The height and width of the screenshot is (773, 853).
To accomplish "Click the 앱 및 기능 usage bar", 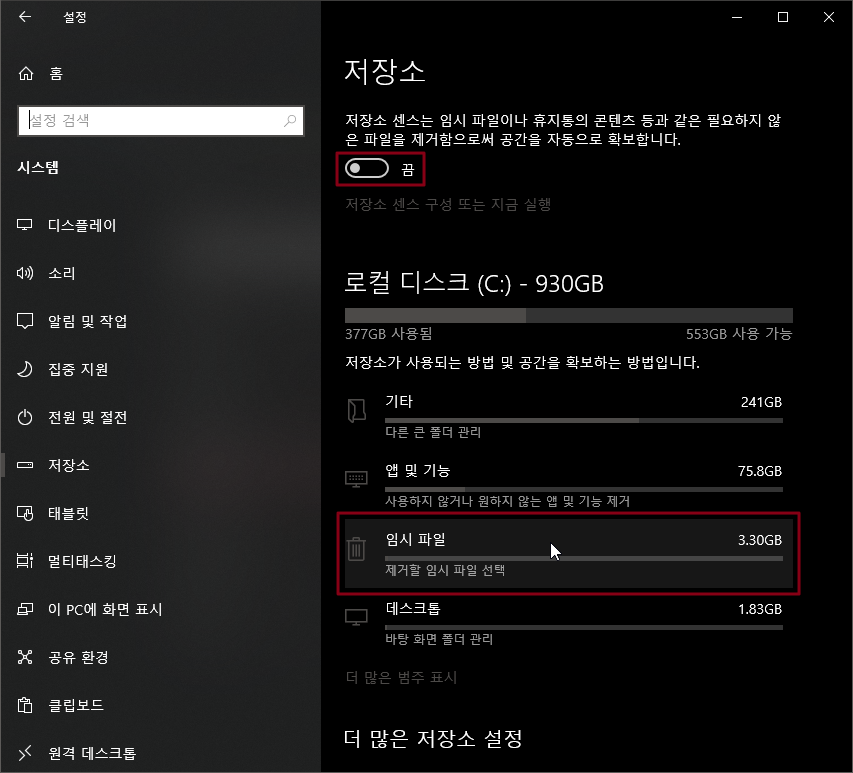I will pos(584,490).
